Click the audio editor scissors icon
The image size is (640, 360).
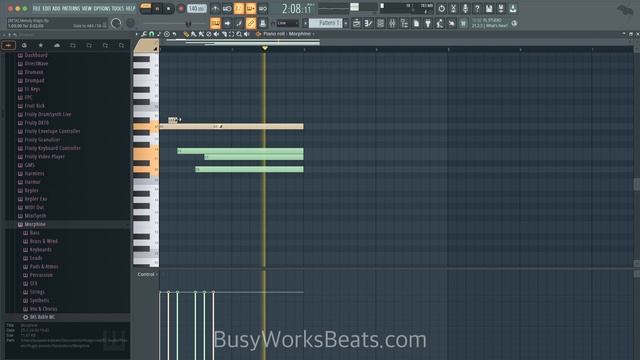coord(453,9)
